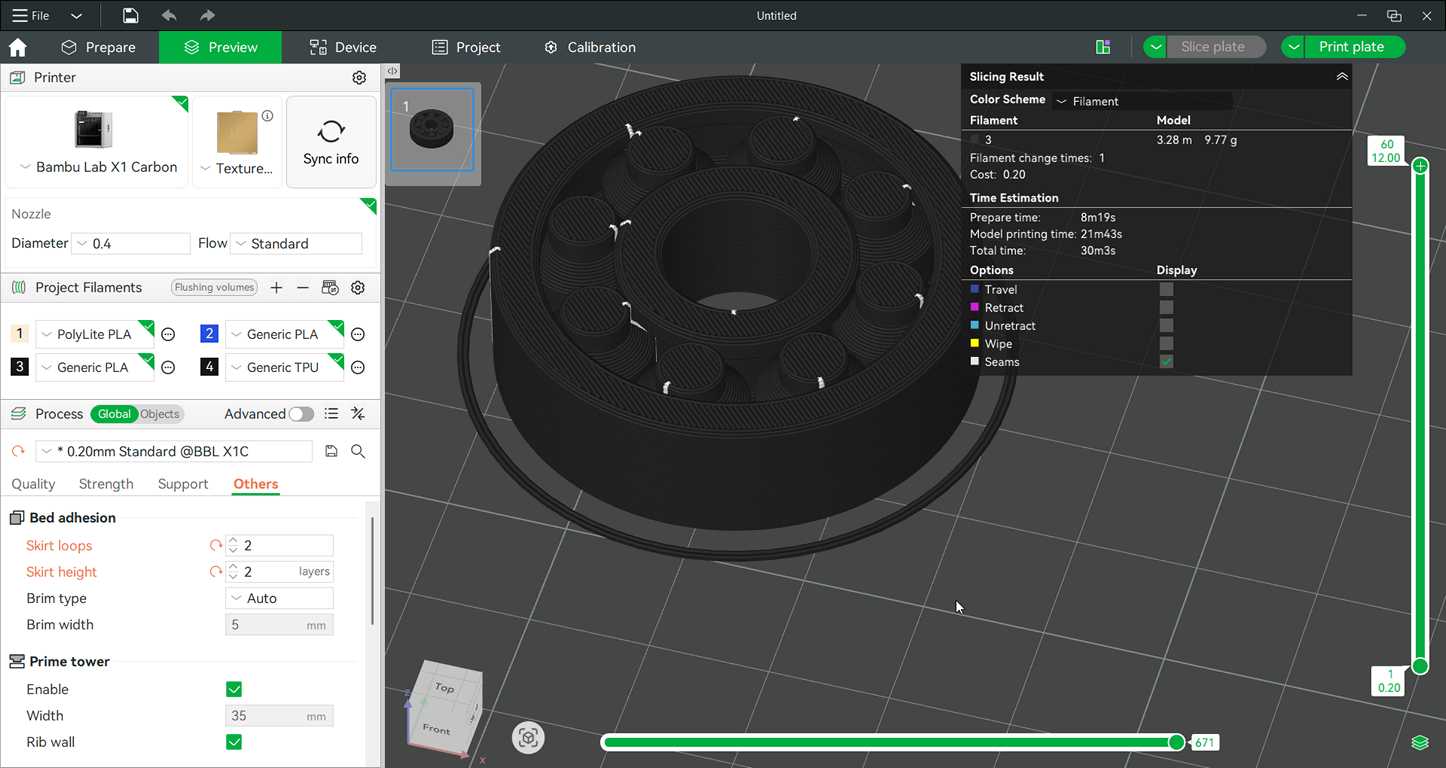Open the Bambu Lab X1 Carbon printer dropdown

click(98, 167)
